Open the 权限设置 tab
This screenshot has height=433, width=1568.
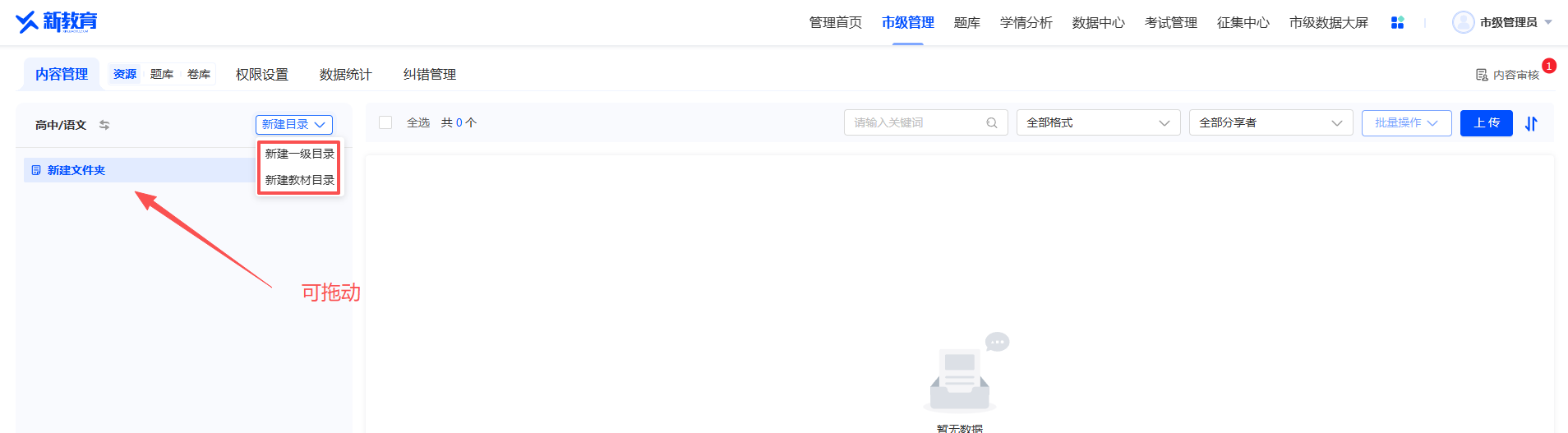(x=262, y=74)
